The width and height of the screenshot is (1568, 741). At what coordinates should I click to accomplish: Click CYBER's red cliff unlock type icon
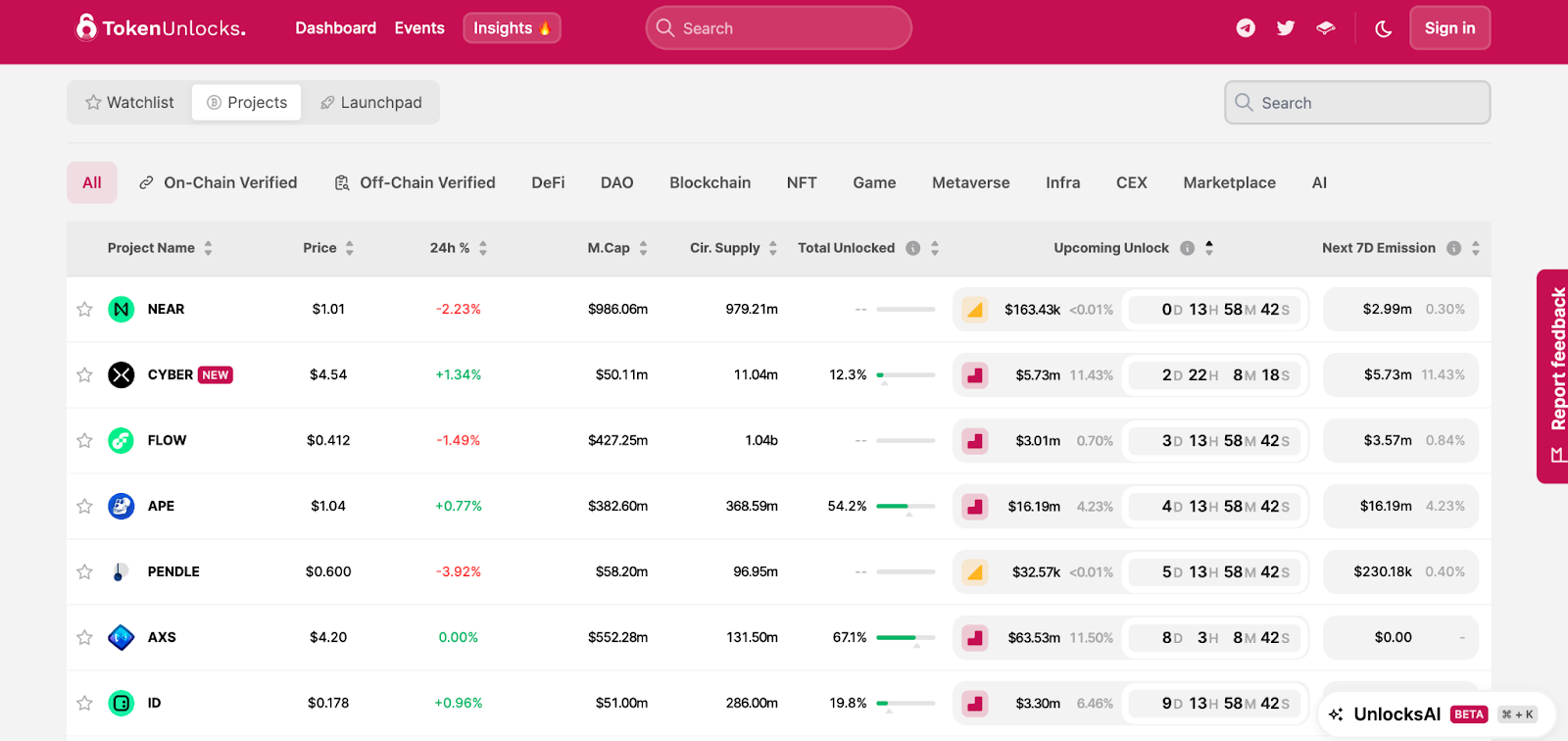click(x=975, y=375)
